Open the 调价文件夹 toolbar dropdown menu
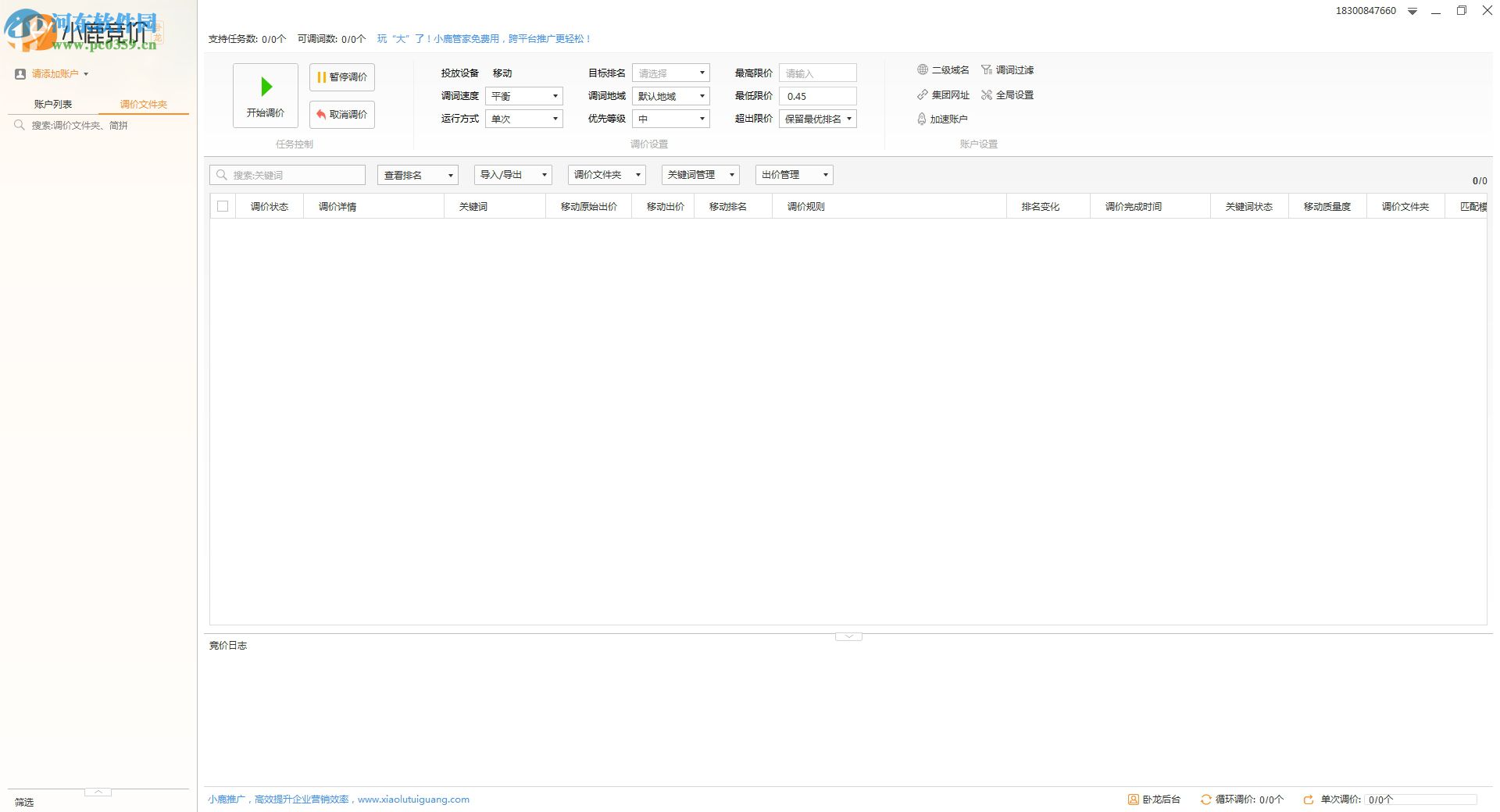 pos(607,175)
